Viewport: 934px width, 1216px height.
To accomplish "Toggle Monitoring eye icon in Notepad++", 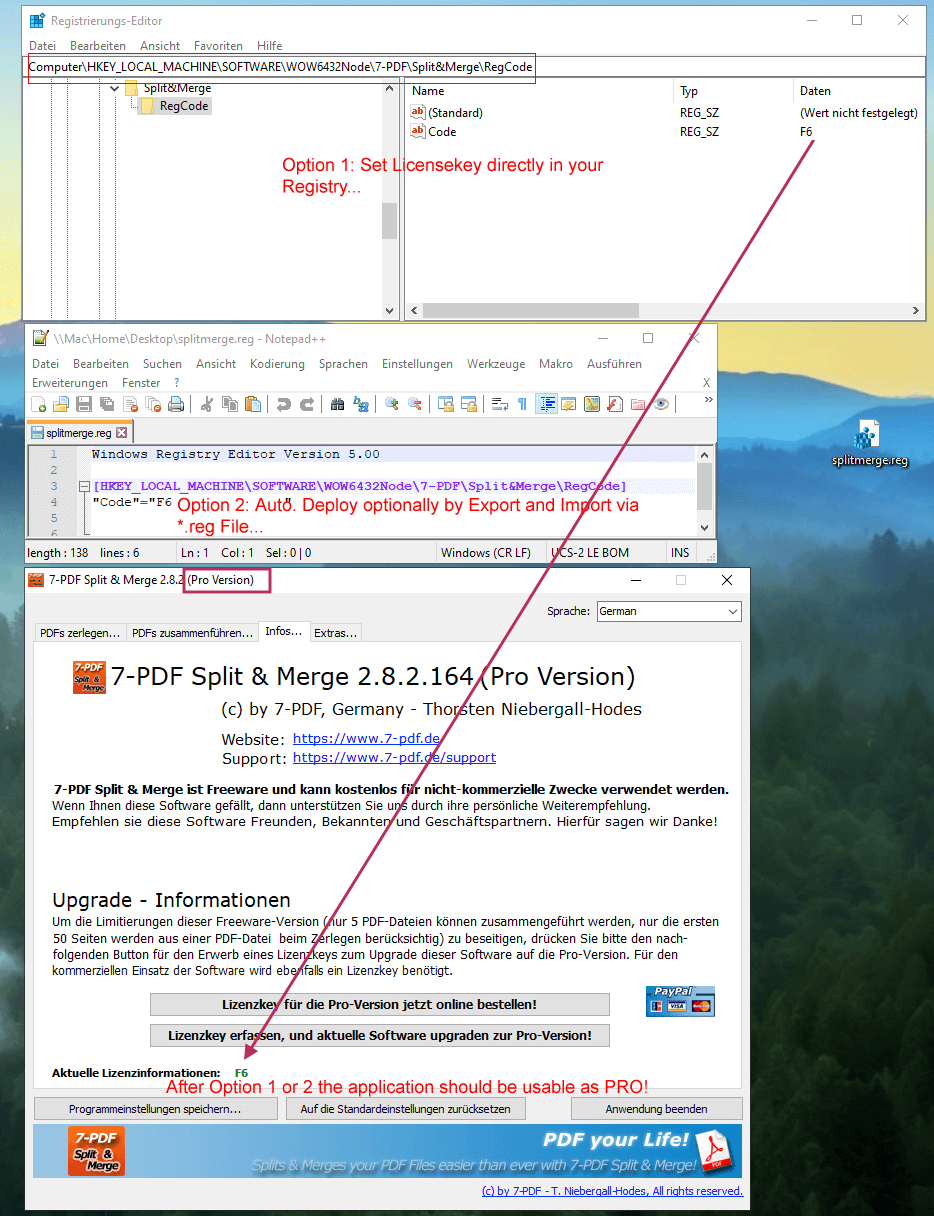I will tap(661, 404).
